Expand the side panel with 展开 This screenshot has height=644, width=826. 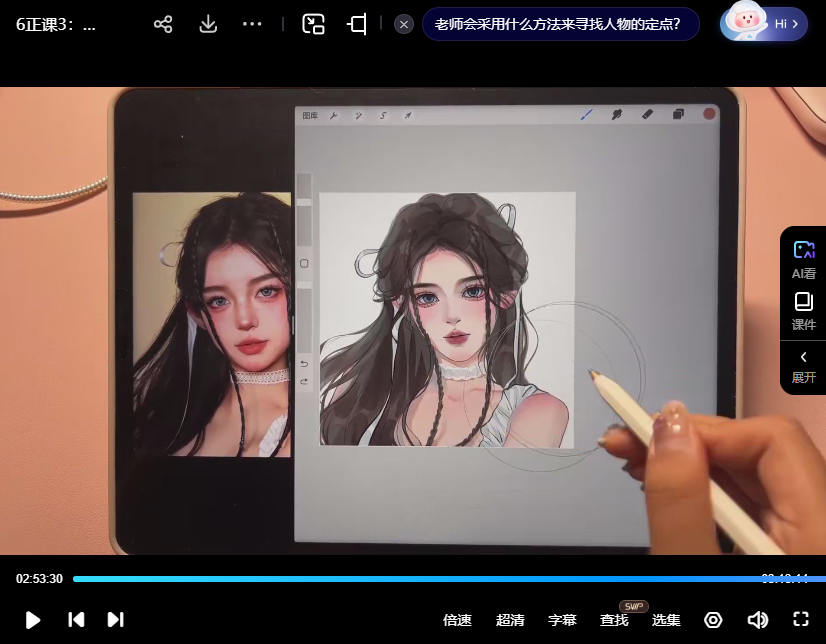click(803, 366)
